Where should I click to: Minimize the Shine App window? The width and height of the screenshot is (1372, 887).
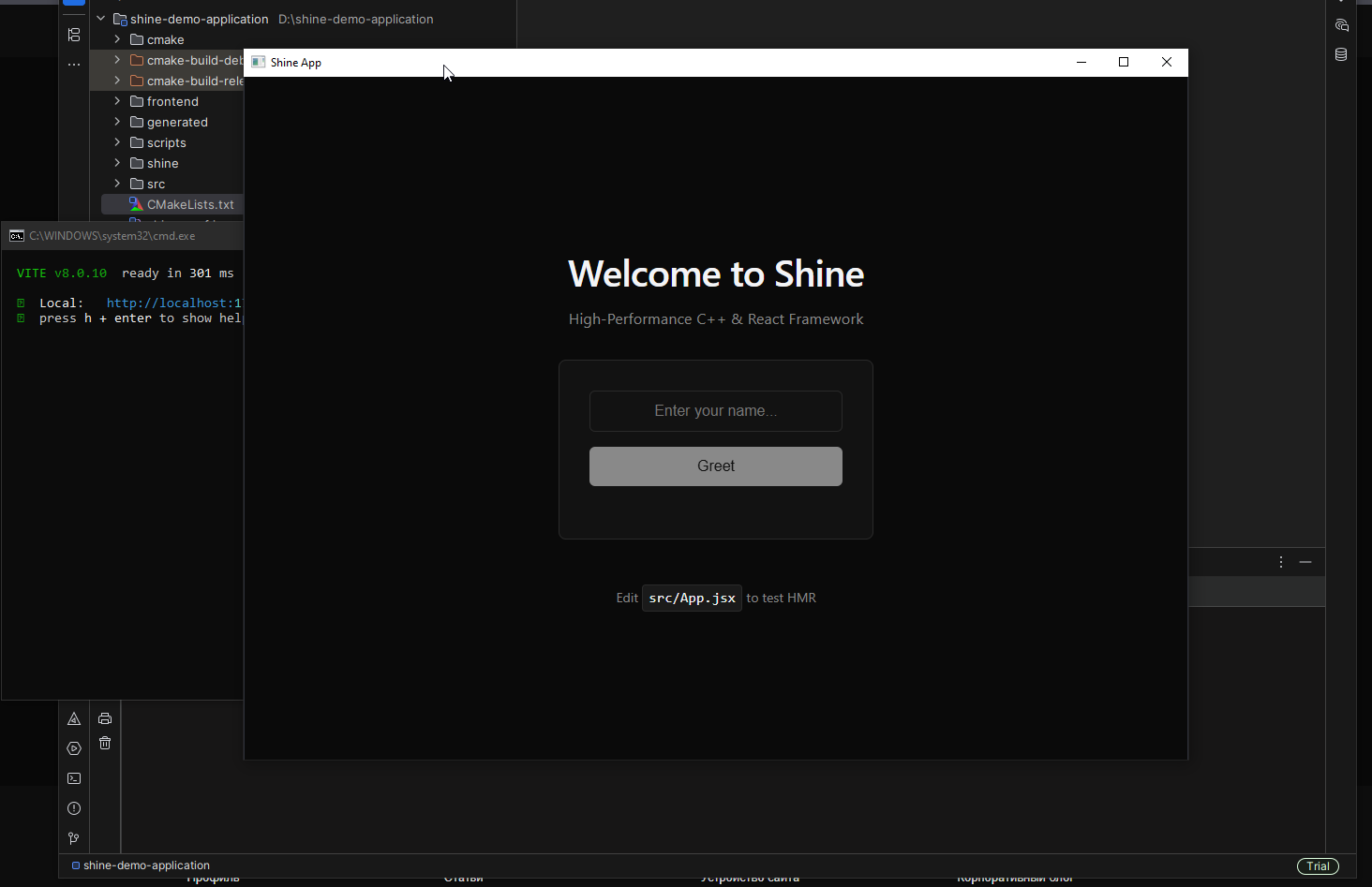(x=1081, y=62)
